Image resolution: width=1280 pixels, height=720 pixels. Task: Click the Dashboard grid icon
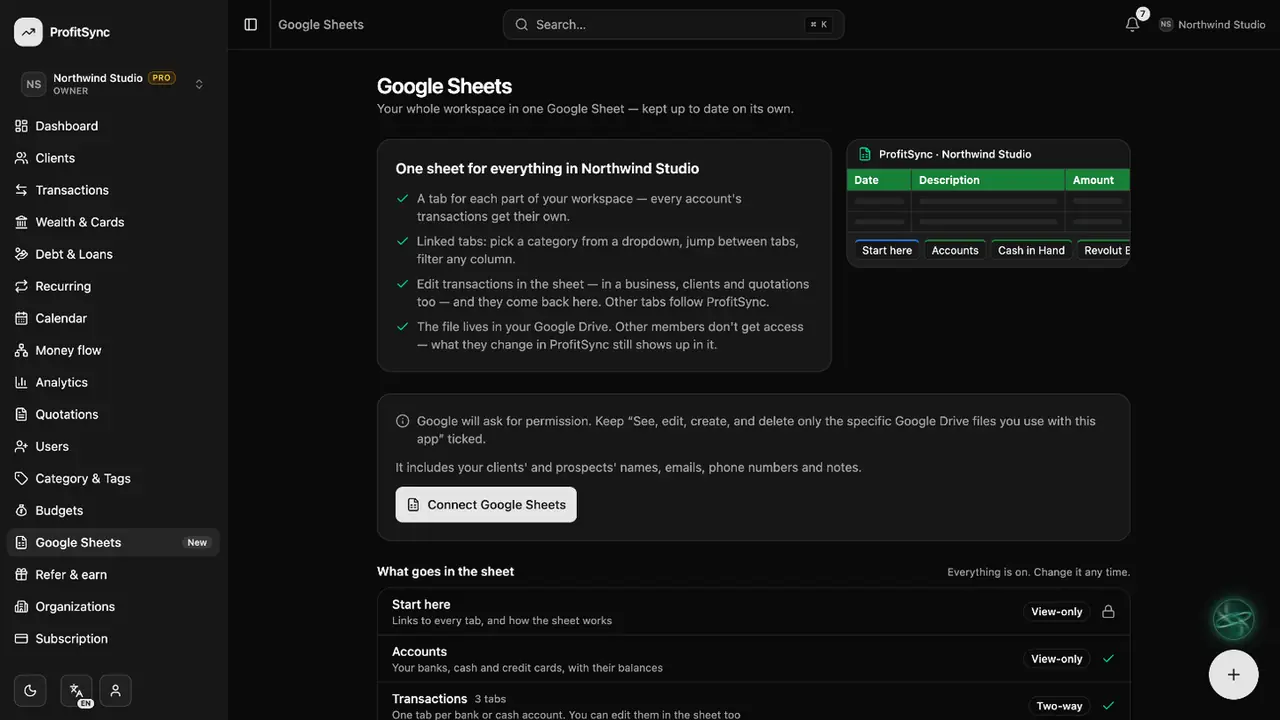(21, 126)
